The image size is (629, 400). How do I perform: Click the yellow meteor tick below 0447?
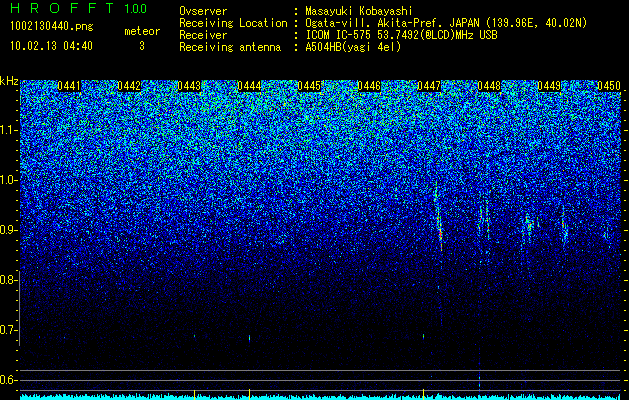click(423, 392)
